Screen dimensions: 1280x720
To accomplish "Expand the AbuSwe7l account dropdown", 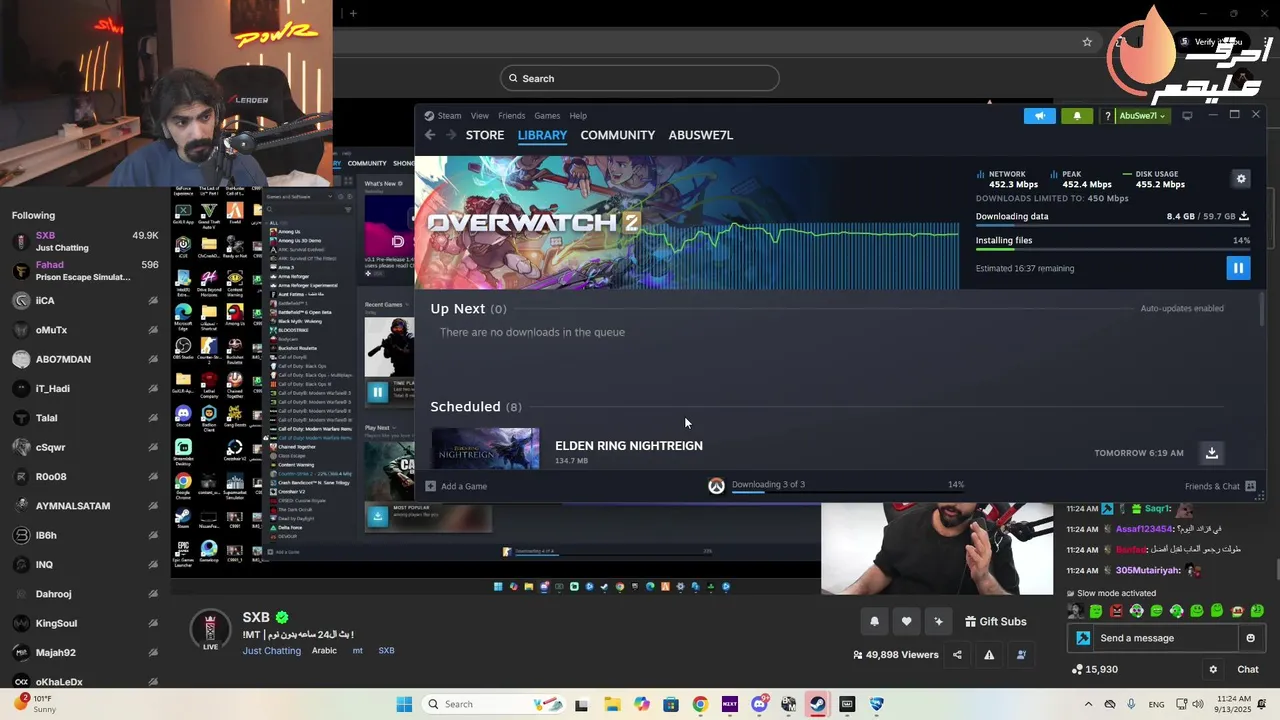I will click(1143, 116).
